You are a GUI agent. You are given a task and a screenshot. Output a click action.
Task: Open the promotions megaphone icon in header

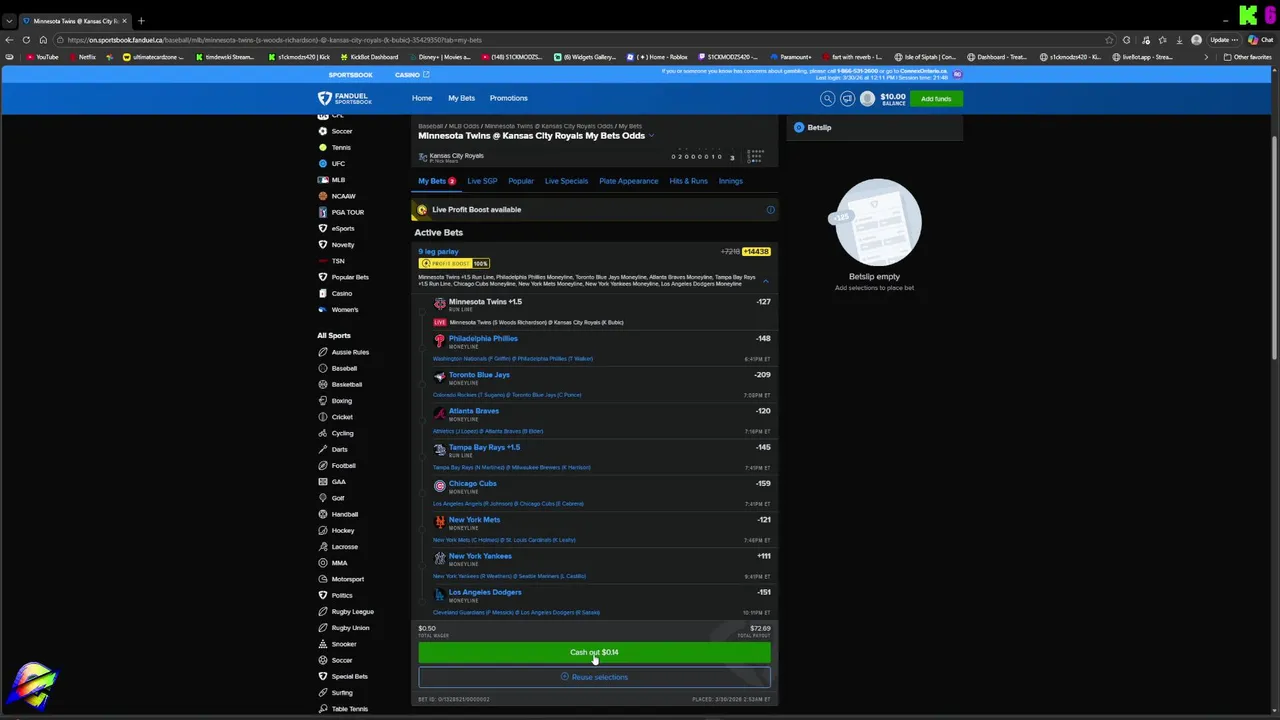tap(847, 98)
